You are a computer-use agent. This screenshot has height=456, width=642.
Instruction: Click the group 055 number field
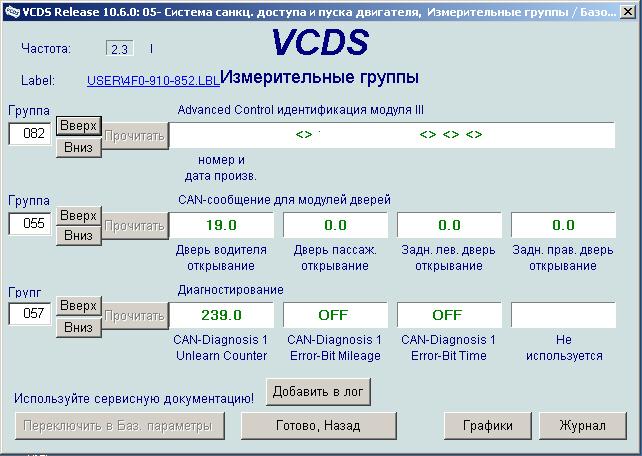click(x=30, y=223)
